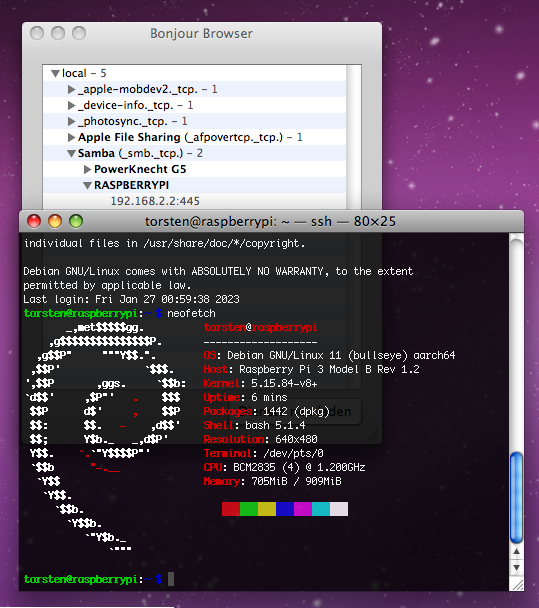Select the Apple File Sharing row label

point(190,137)
